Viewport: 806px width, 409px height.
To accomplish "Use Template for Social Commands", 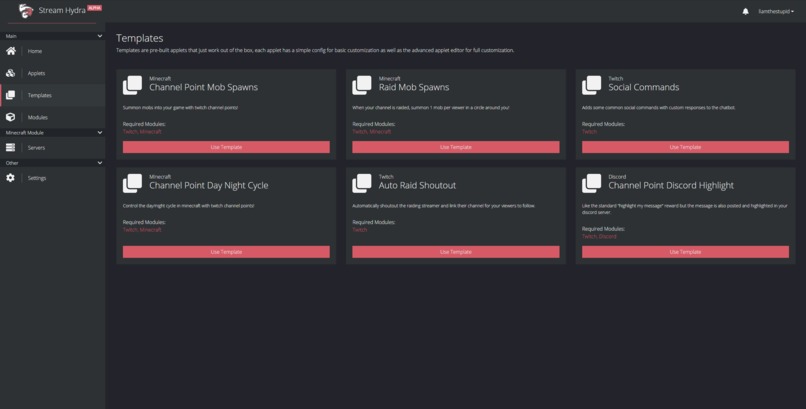I will point(685,147).
